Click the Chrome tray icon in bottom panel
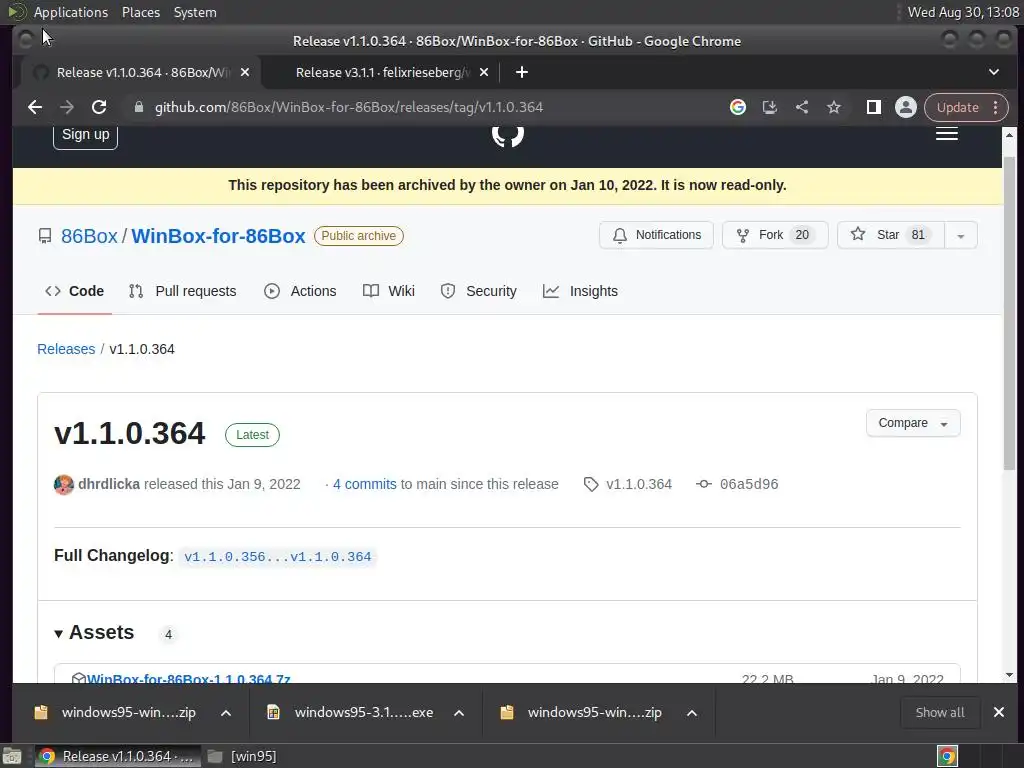1024x768 pixels. pos(948,756)
